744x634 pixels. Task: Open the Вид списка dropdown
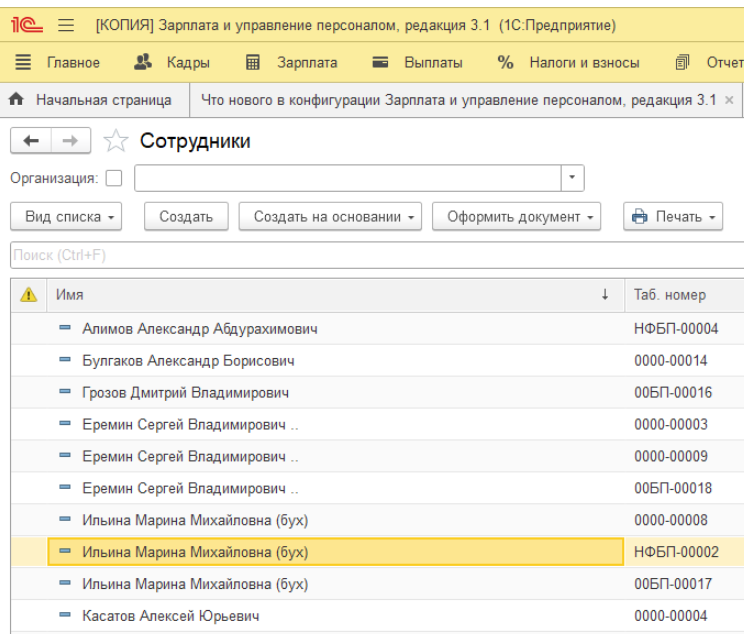point(66,216)
